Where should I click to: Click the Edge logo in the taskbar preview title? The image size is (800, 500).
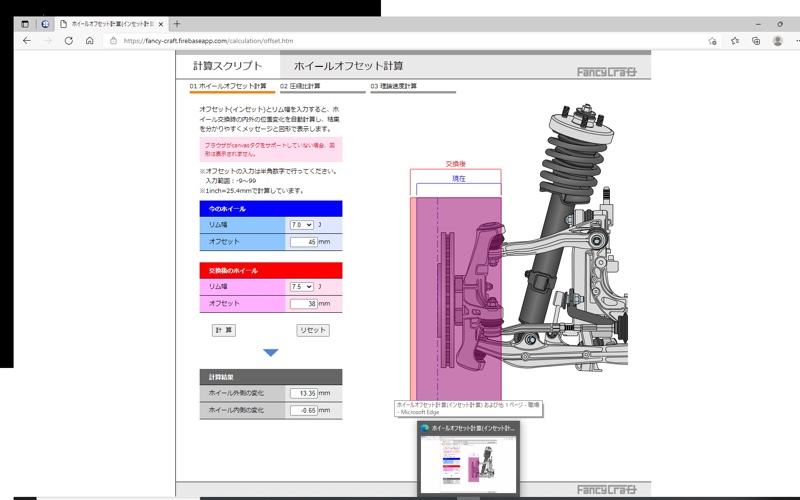point(424,429)
